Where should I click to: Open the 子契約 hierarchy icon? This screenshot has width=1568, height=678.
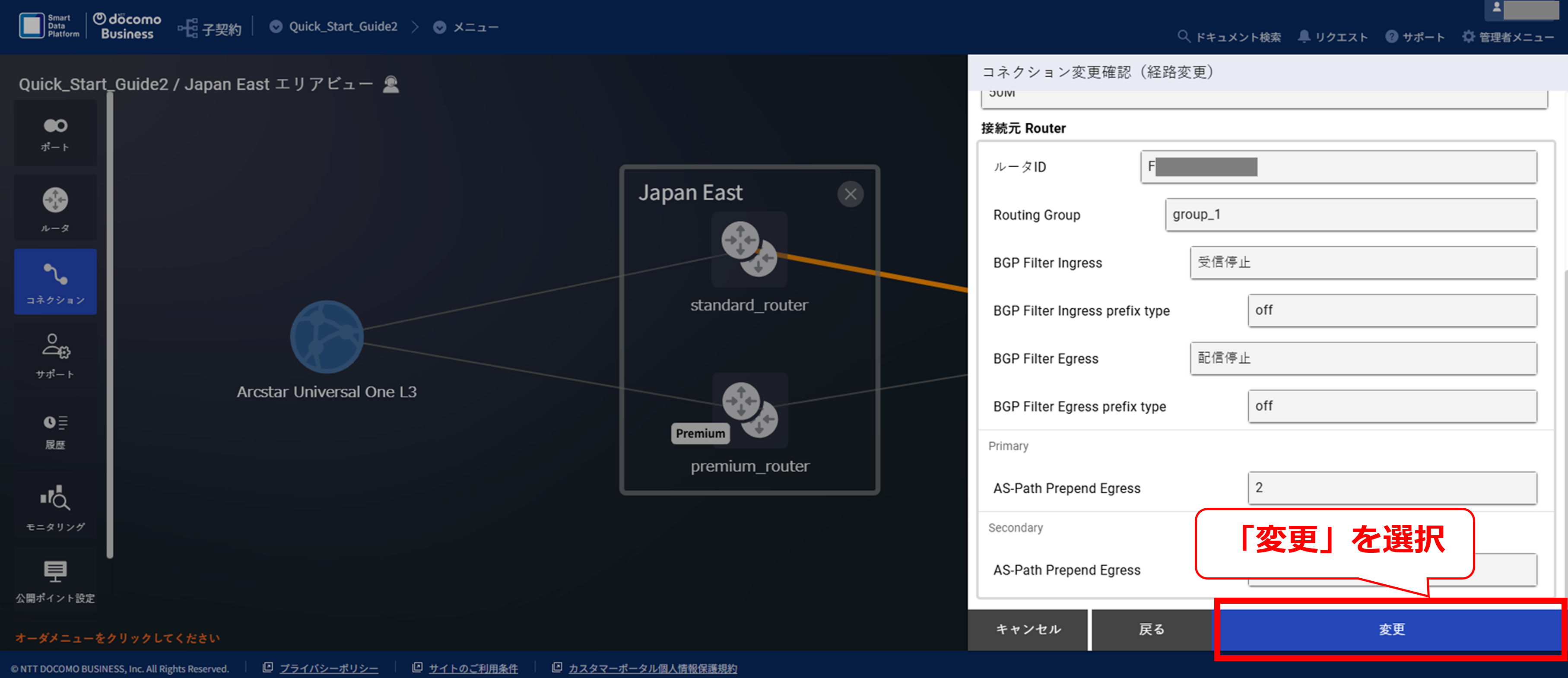coord(188,28)
